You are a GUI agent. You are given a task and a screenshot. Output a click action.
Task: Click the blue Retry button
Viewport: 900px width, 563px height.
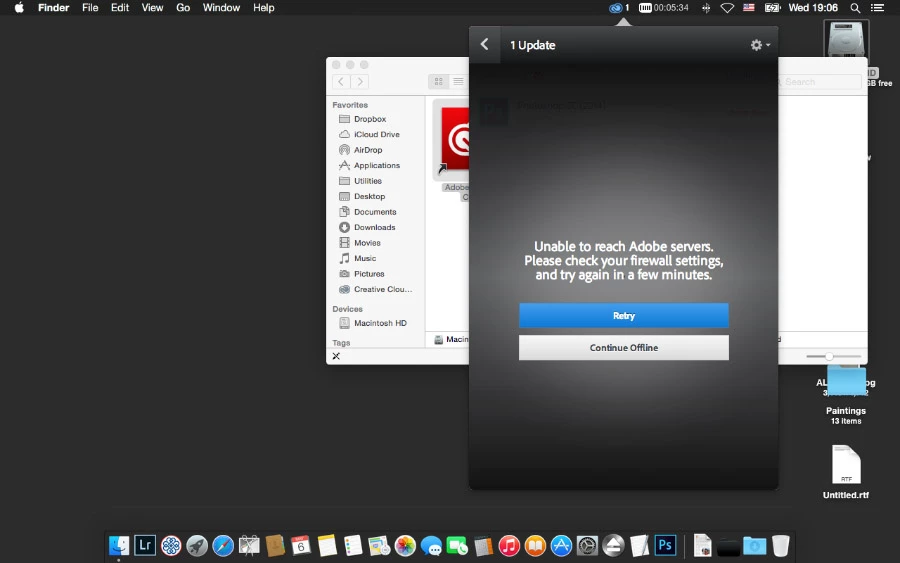point(624,316)
